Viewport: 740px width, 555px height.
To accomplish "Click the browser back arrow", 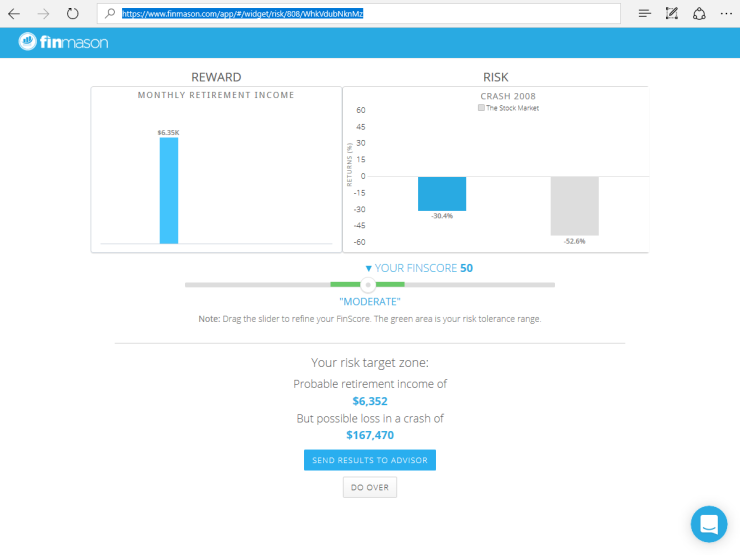I will (x=14, y=14).
